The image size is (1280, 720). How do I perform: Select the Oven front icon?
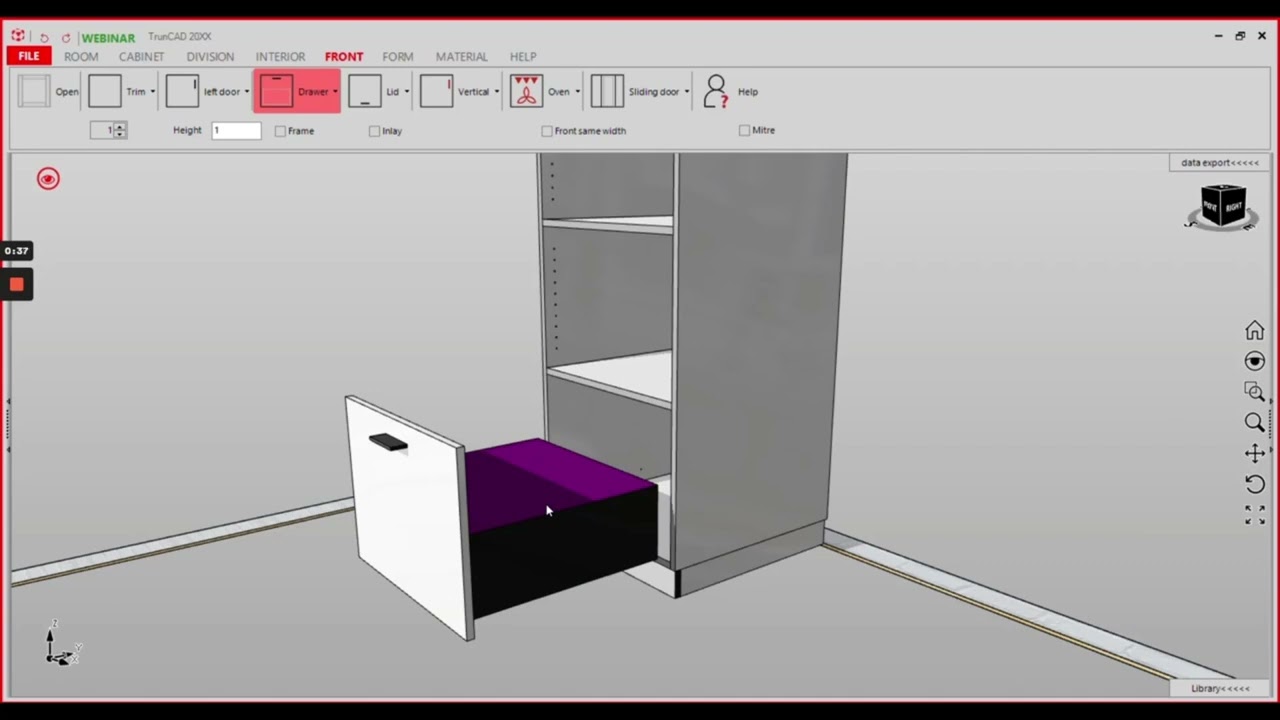pyautogui.click(x=526, y=91)
